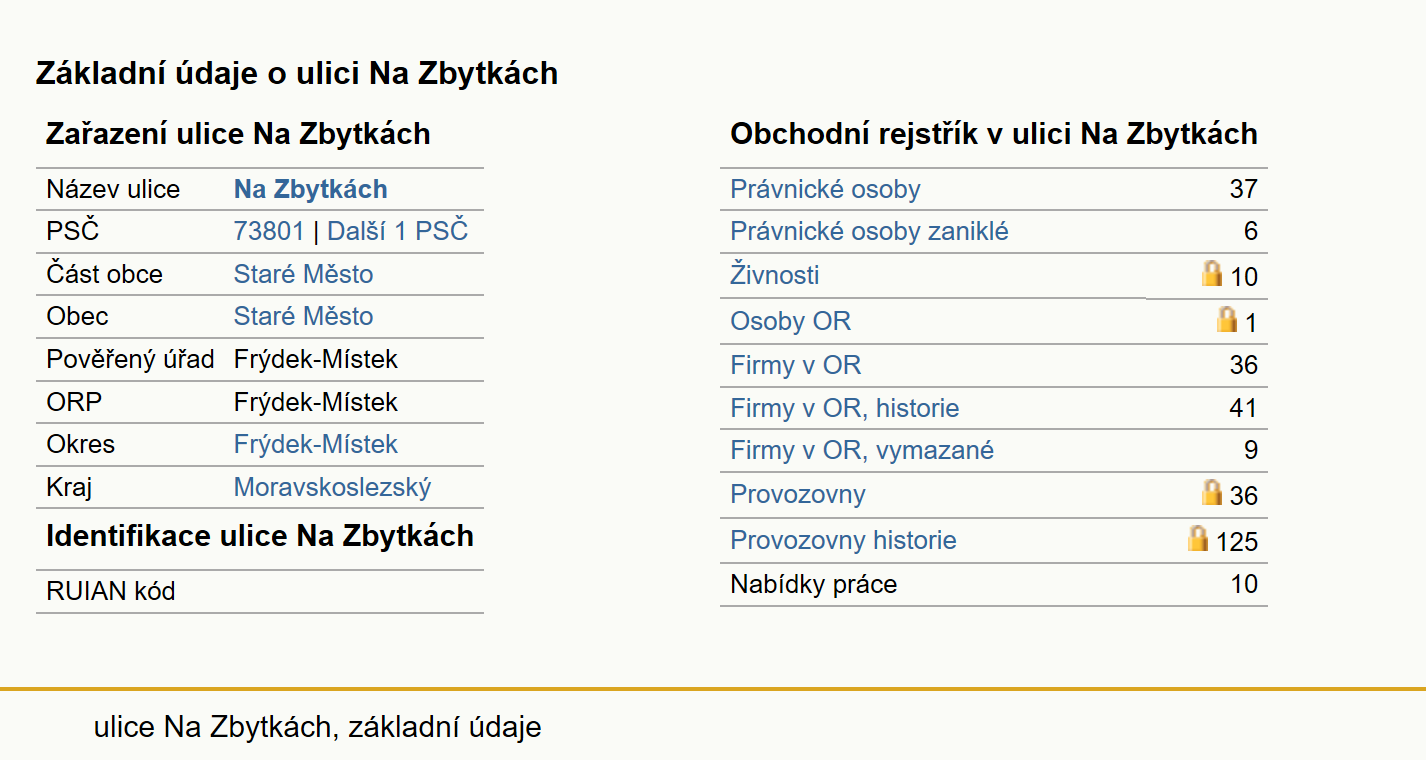The width and height of the screenshot is (1426, 760).
Task: Open the Právnické osoby link
Action: coord(825,189)
